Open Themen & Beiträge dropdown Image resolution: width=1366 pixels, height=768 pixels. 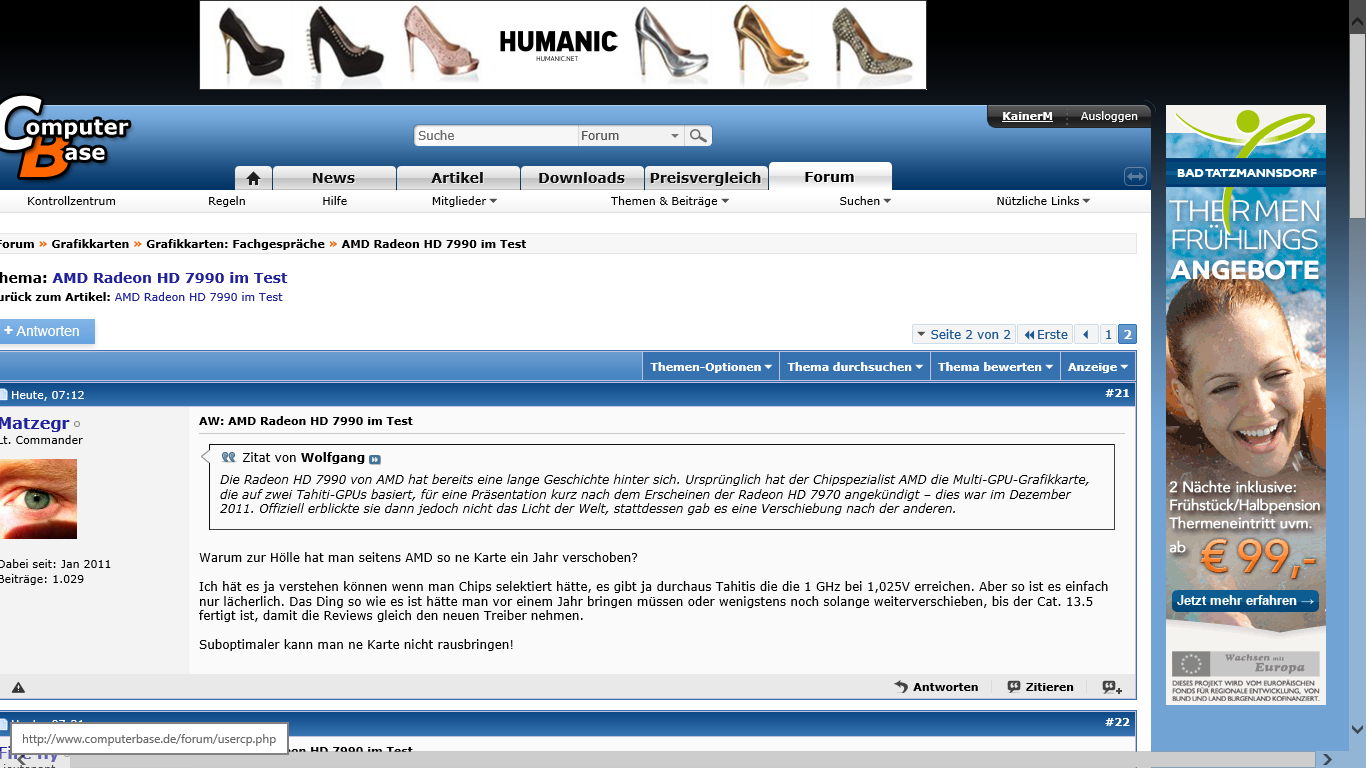(670, 201)
